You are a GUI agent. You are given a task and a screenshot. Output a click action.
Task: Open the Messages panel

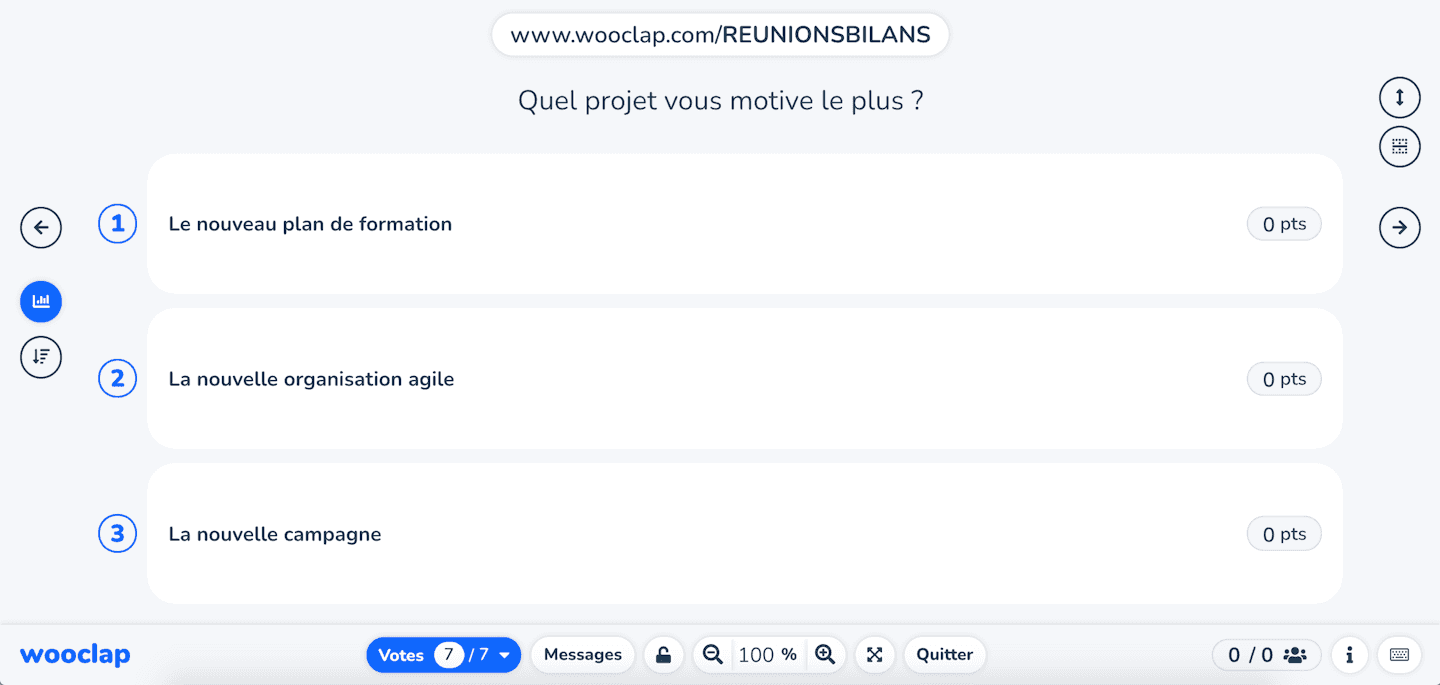point(583,655)
